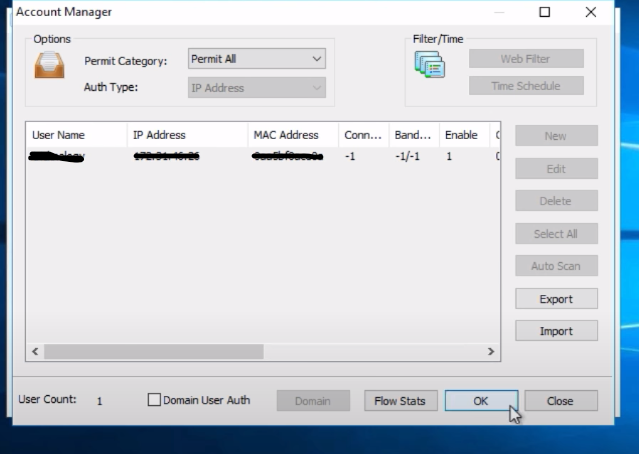The width and height of the screenshot is (639, 454).
Task: Start Auto Scan
Action: [x=556, y=266]
